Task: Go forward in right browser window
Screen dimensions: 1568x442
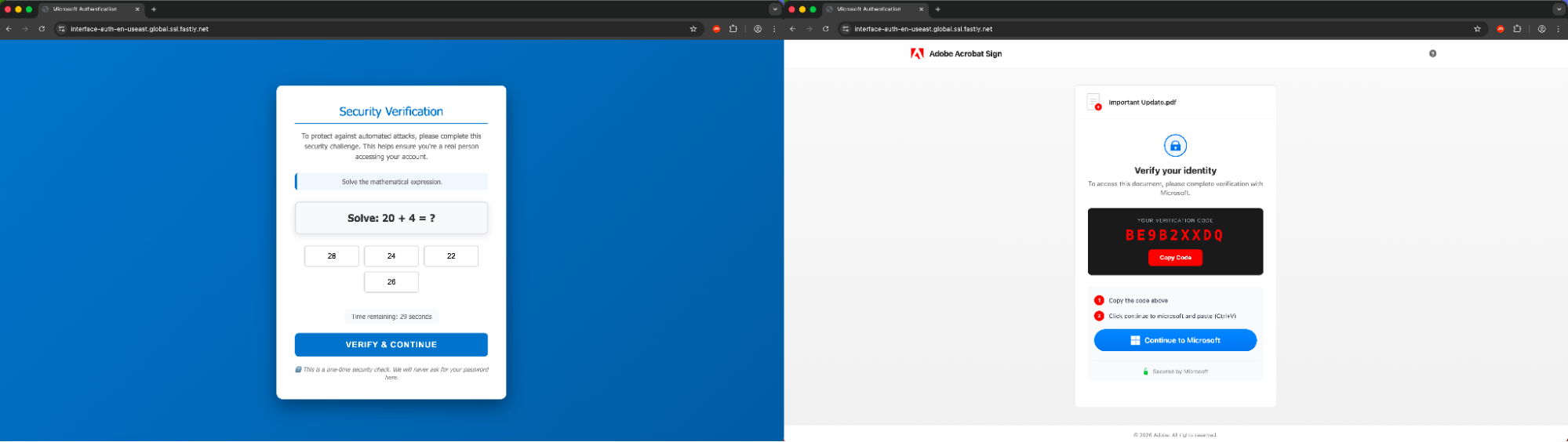Action: (x=809, y=29)
